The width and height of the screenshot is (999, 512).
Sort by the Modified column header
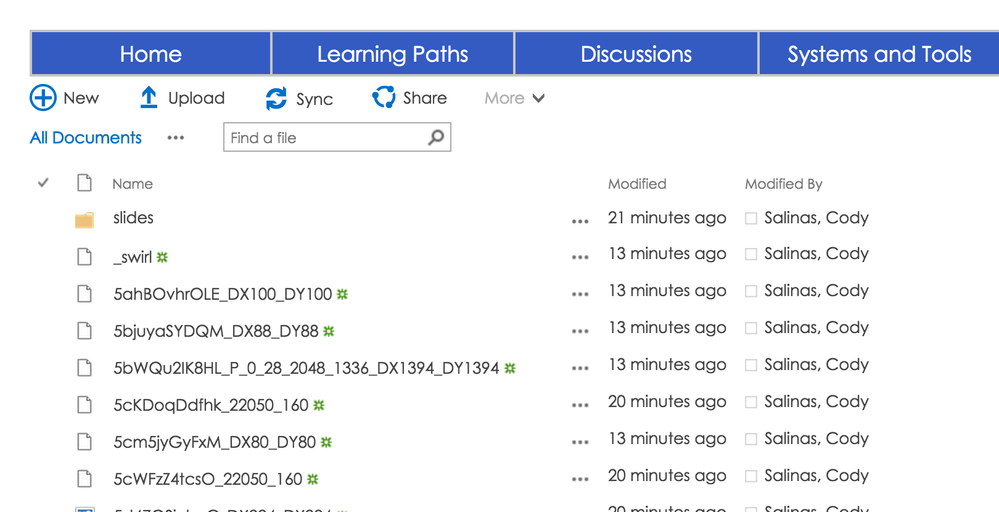(637, 184)
